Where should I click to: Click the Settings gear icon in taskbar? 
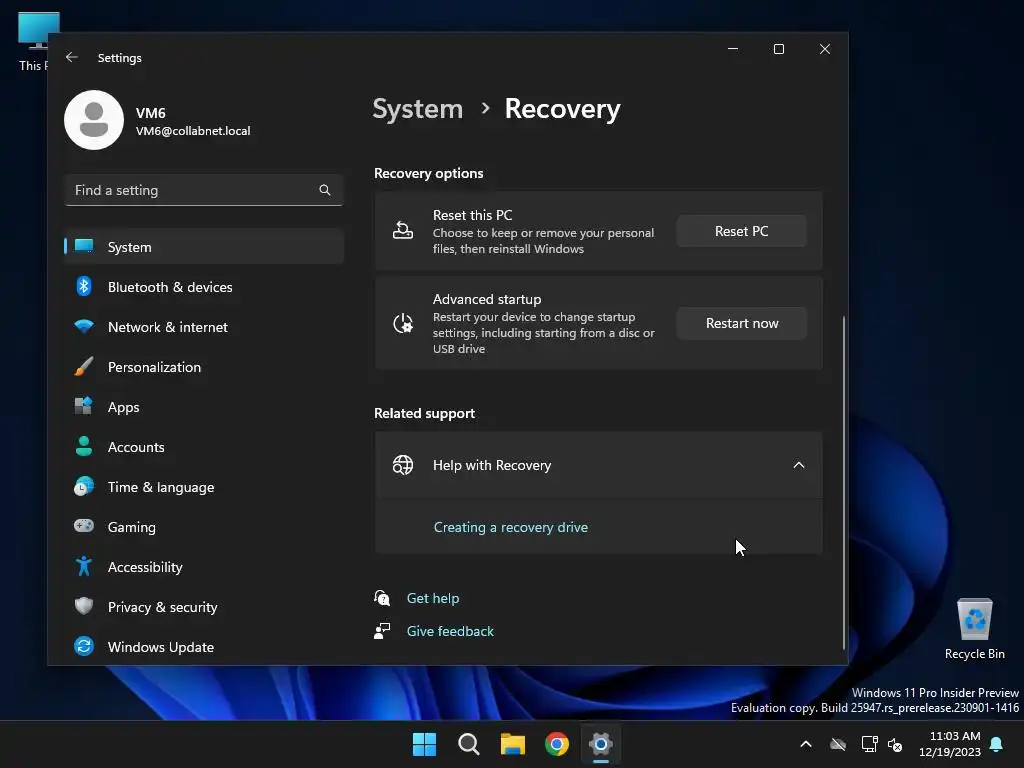point(601,744)
